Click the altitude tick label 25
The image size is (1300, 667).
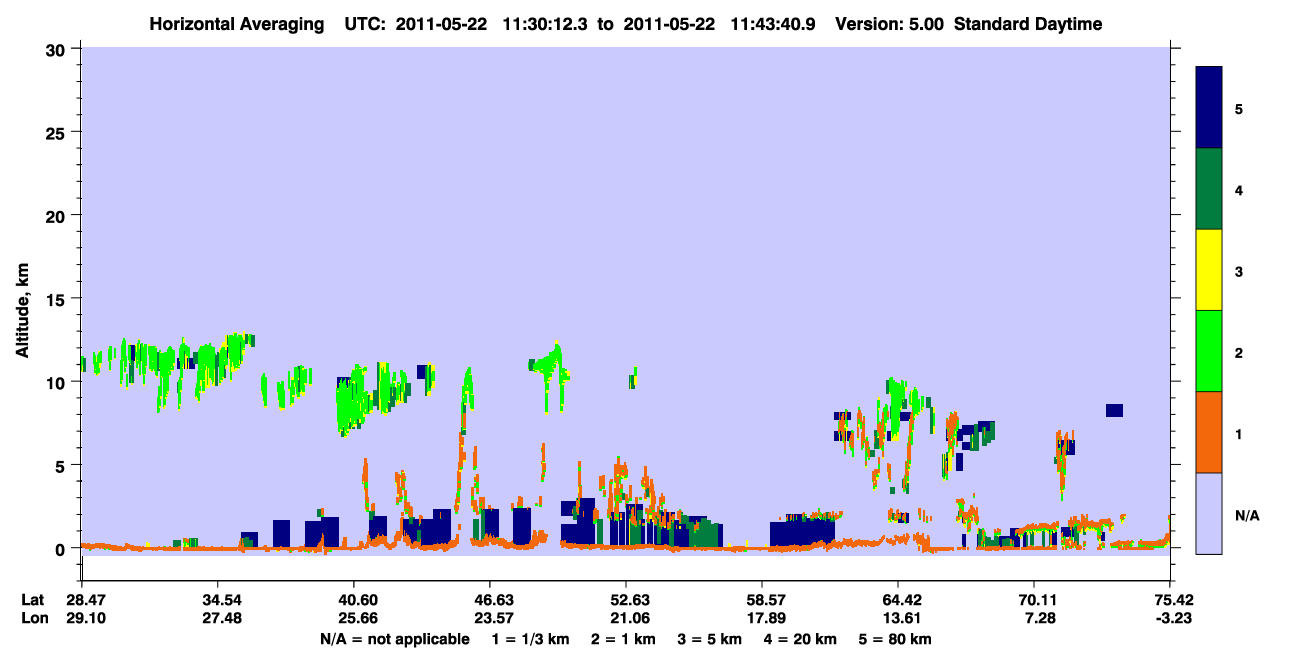click(58, 132)
